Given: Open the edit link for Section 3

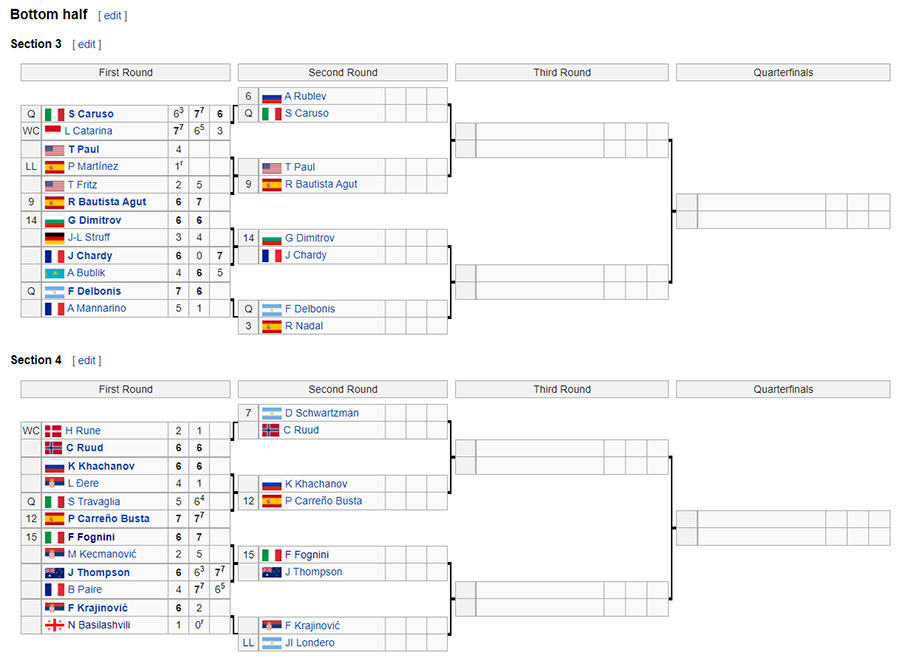Looking at the screenshot, I should pos(87,45).
